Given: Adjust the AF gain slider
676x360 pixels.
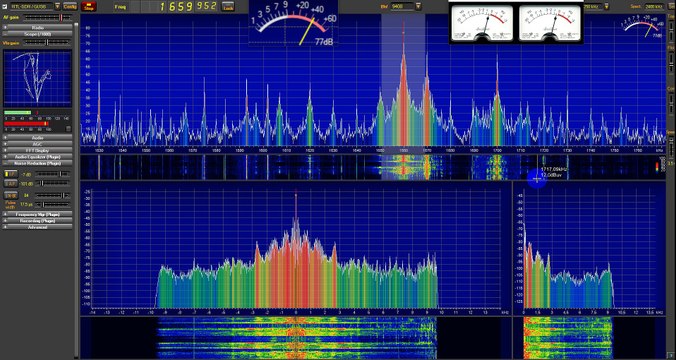Looking at the screenshot, I should 47,17.
